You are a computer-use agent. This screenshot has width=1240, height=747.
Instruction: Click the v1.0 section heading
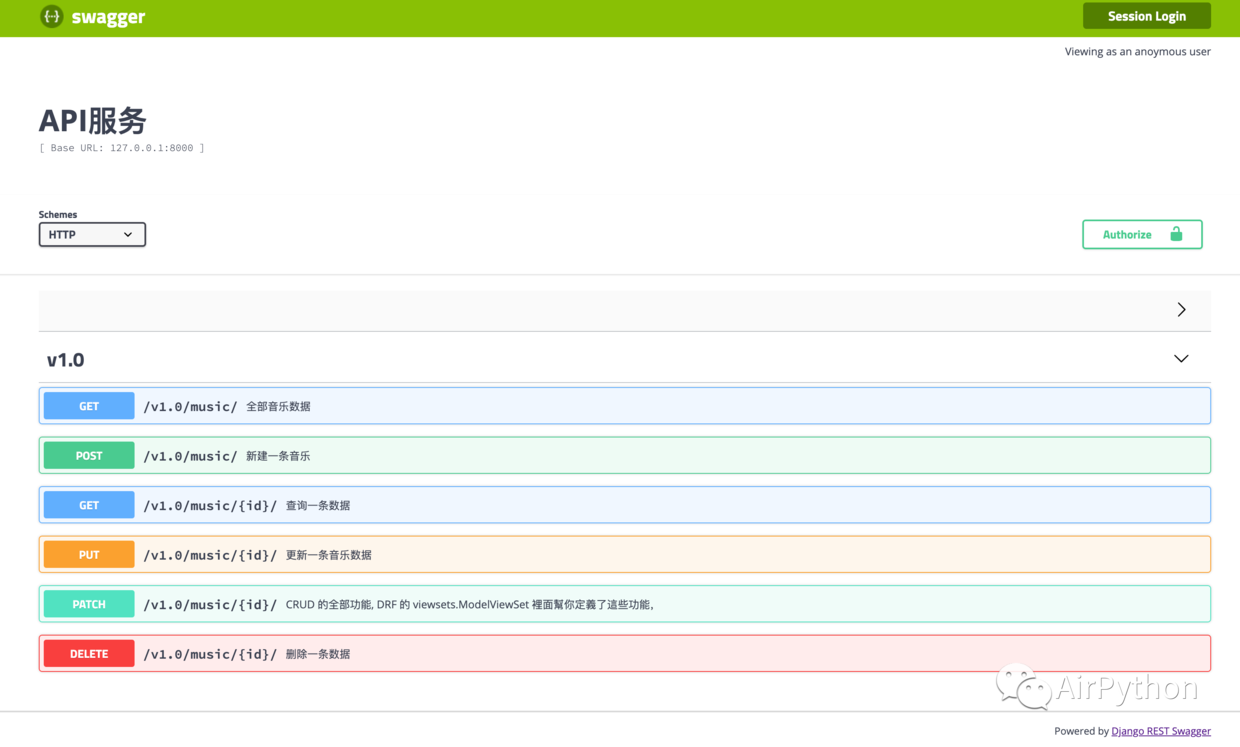pyautogui.click(x=65, y=359)
